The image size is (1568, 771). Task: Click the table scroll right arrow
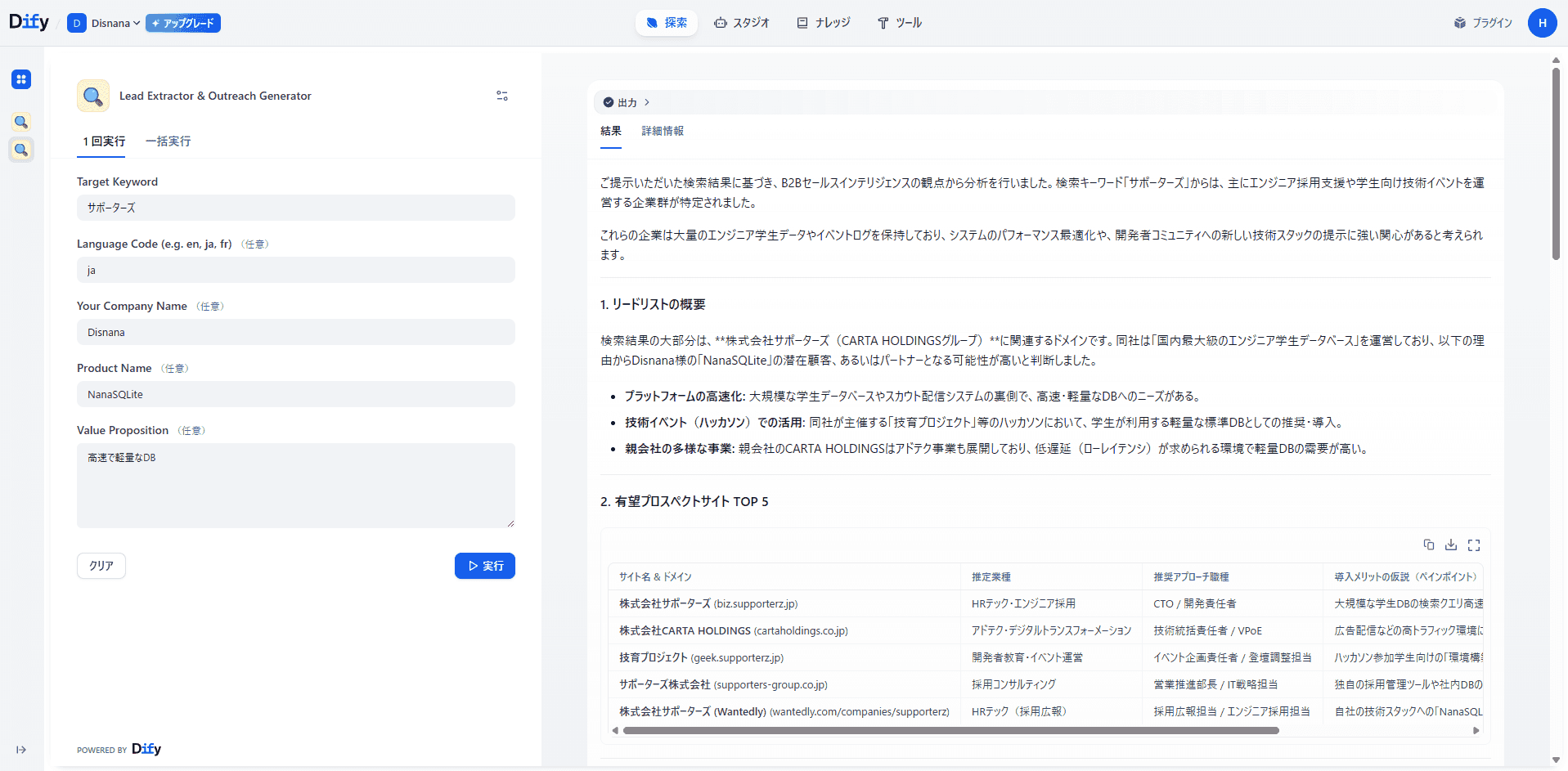point(1476,731)
